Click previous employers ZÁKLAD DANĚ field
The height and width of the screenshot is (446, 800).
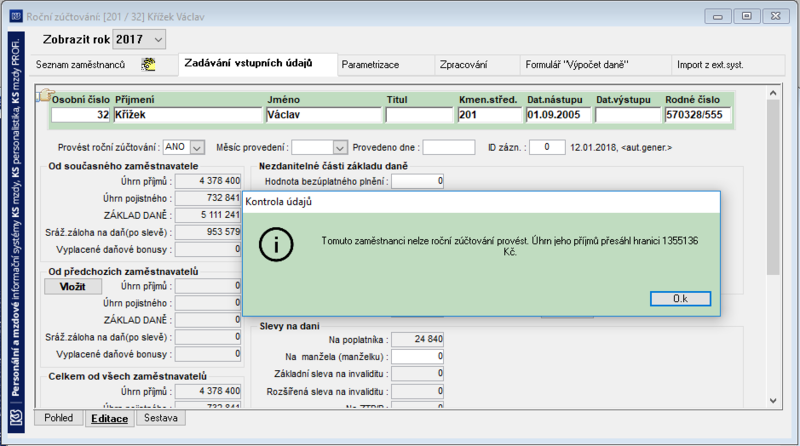(x=208, y=320)
